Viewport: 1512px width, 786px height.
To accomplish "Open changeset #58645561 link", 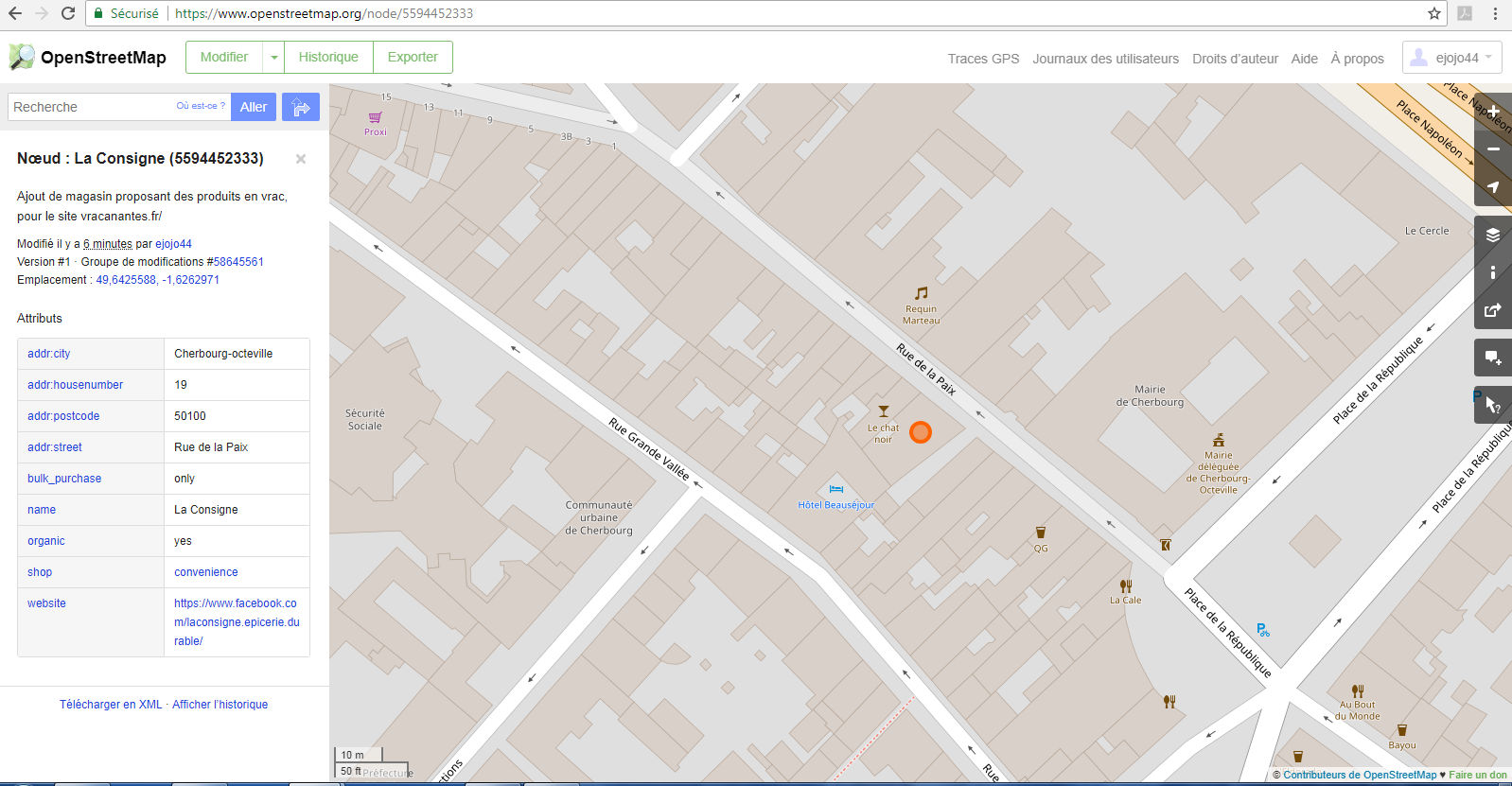I will [238, 262].
